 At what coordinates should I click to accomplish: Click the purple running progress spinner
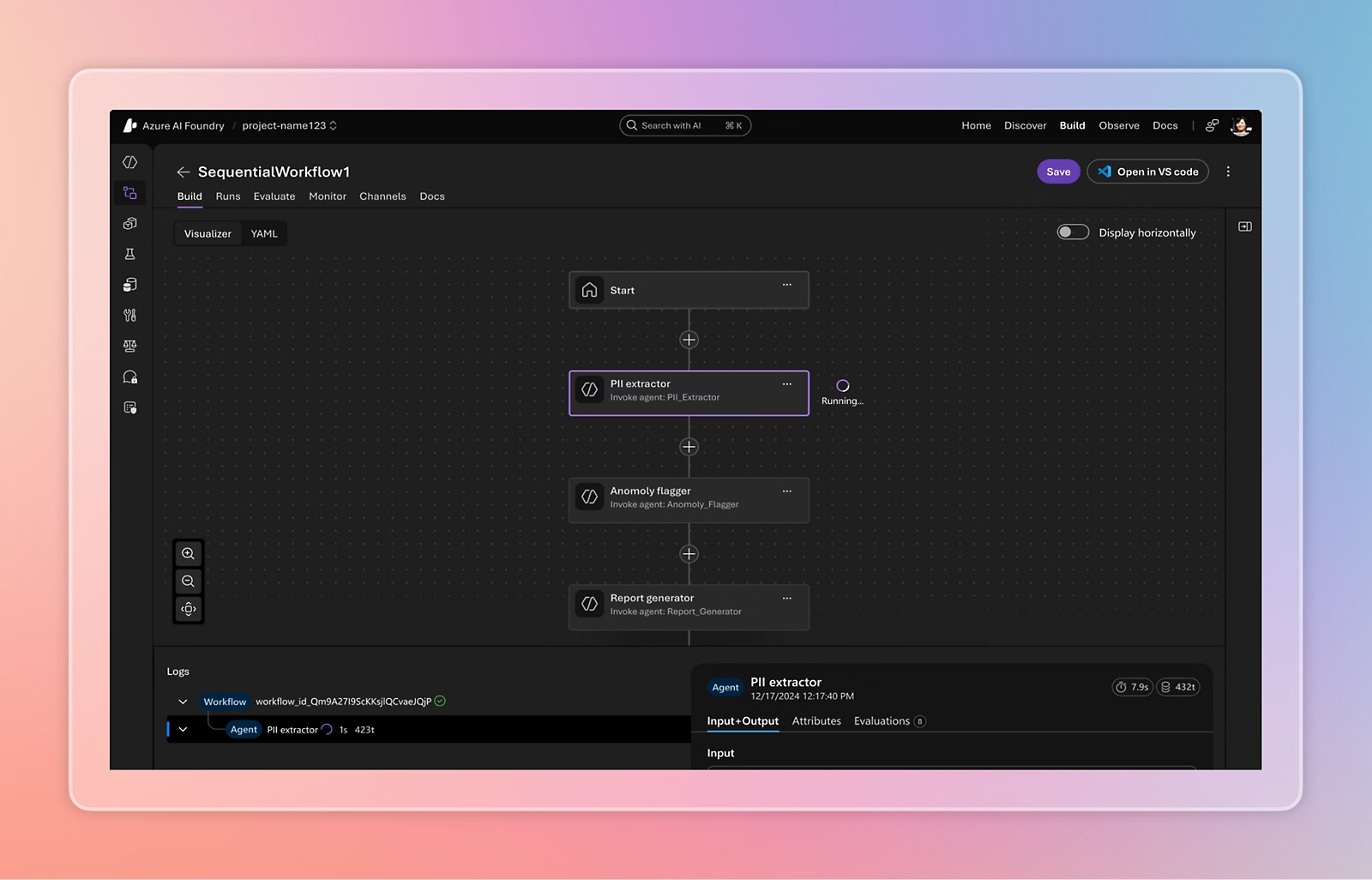843,386
